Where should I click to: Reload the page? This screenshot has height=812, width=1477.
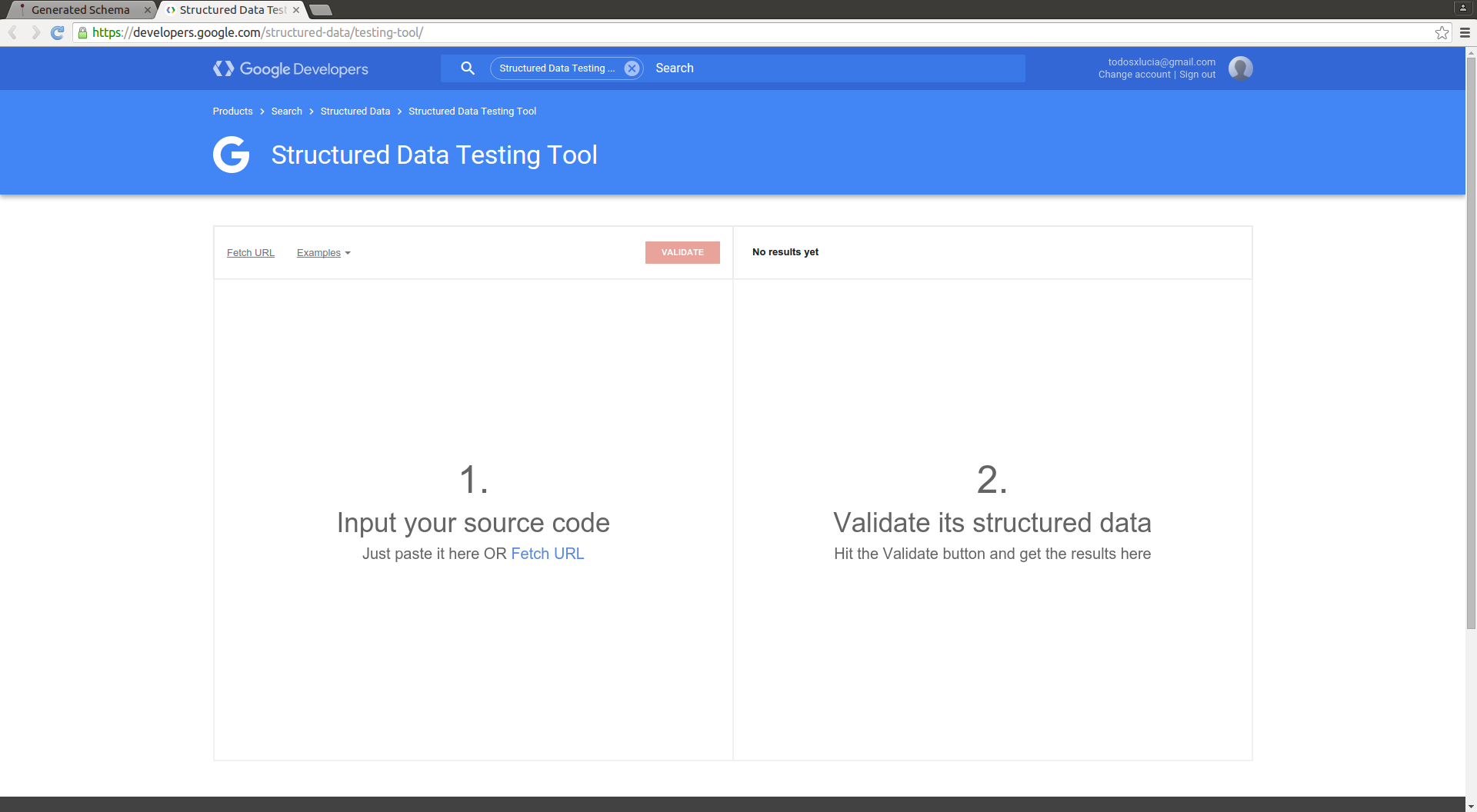[x=57, y=32]
